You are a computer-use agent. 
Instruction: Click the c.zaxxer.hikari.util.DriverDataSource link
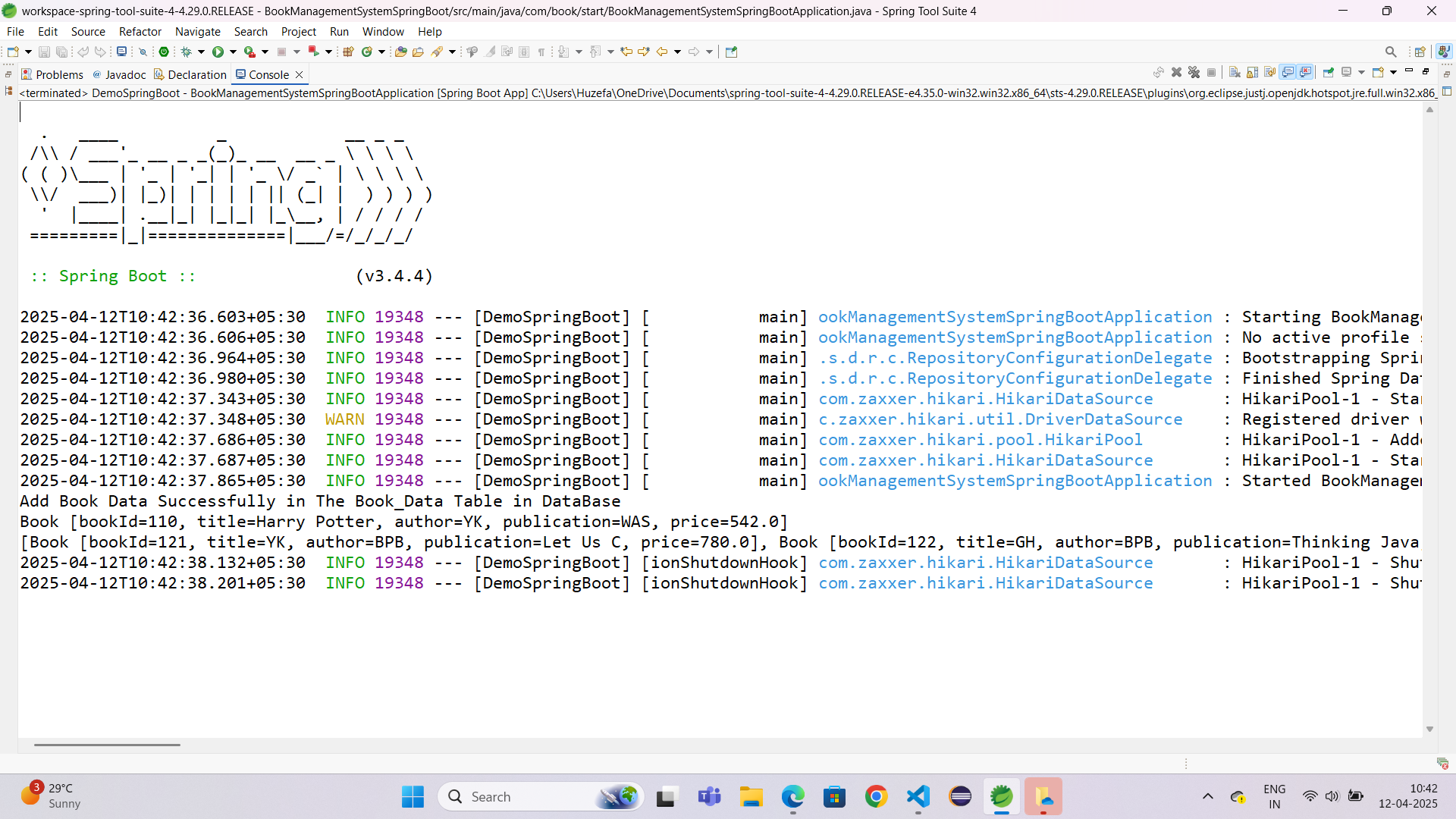click(1000, 419)
